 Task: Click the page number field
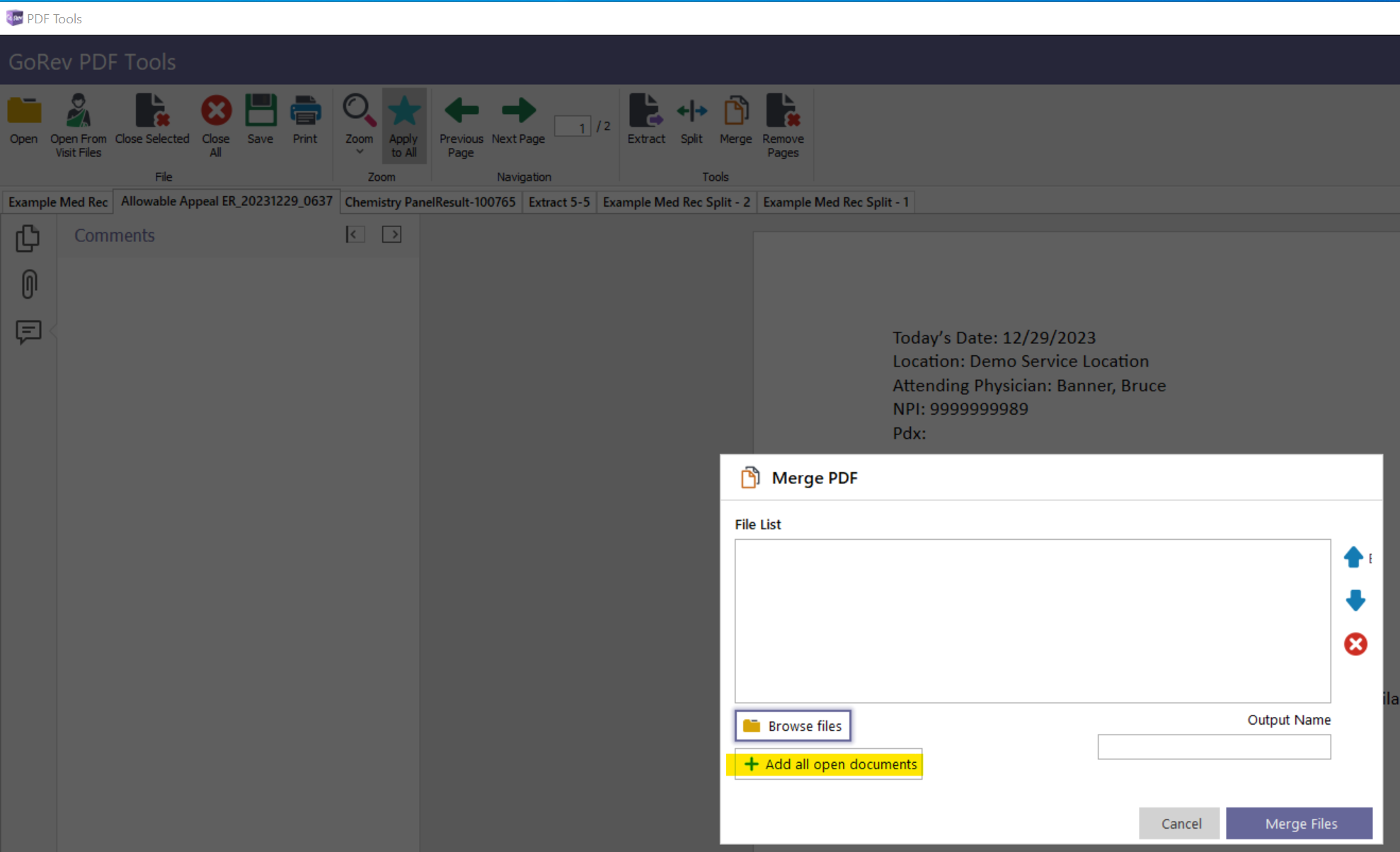(x=572, y=127)
